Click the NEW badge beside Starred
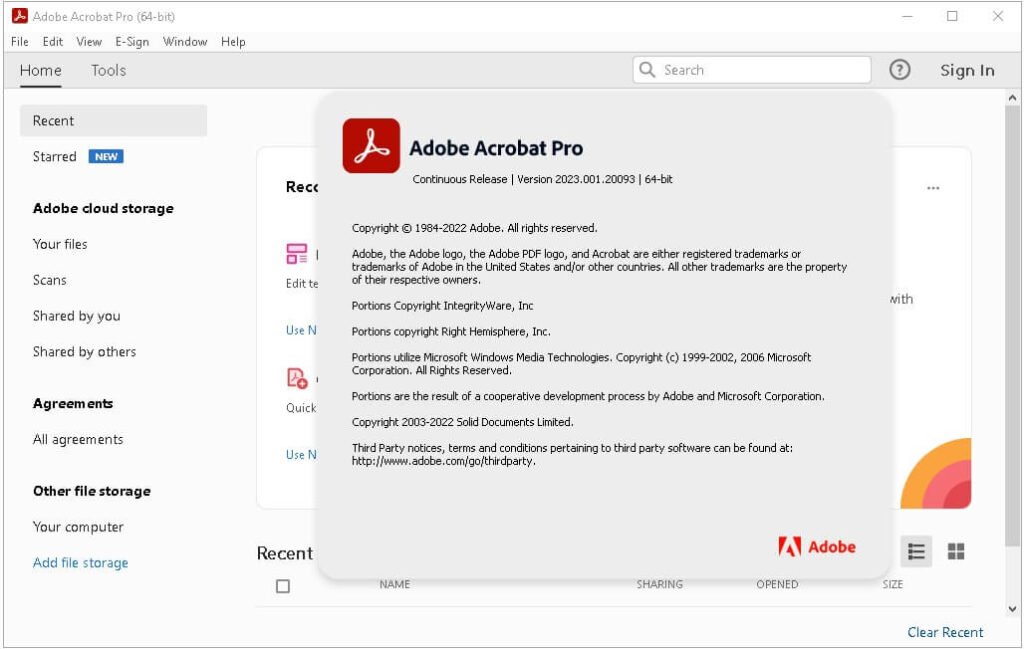 click(106, 156)
